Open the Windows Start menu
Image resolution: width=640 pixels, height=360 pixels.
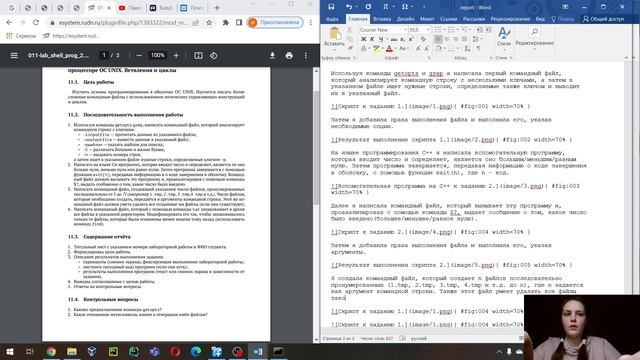coord(9,351)
